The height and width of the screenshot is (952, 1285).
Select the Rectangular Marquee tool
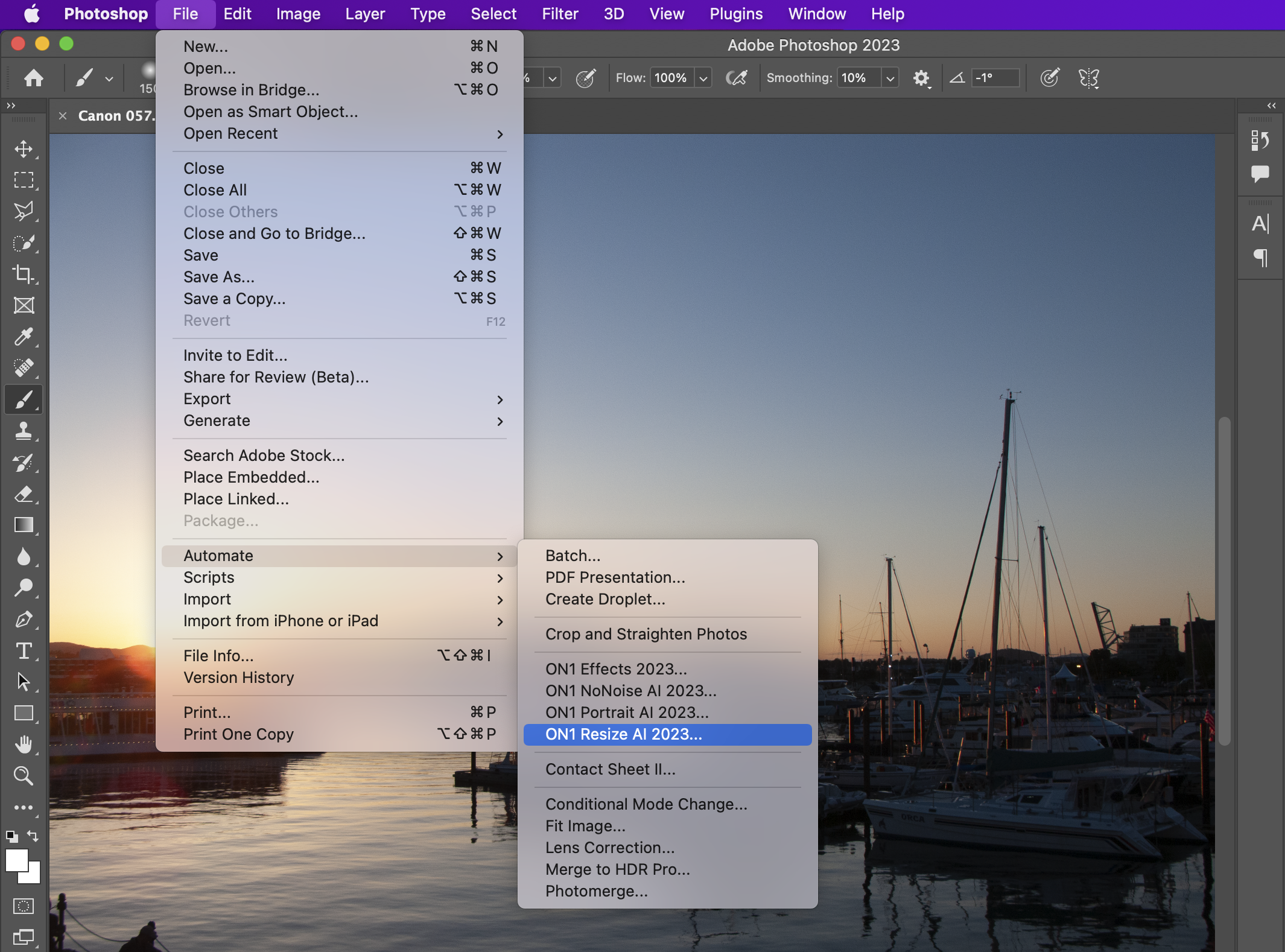(24, 180)
